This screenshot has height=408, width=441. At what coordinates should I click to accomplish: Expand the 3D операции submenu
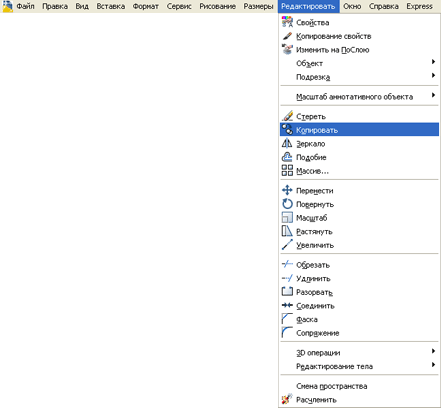point(359,352)
